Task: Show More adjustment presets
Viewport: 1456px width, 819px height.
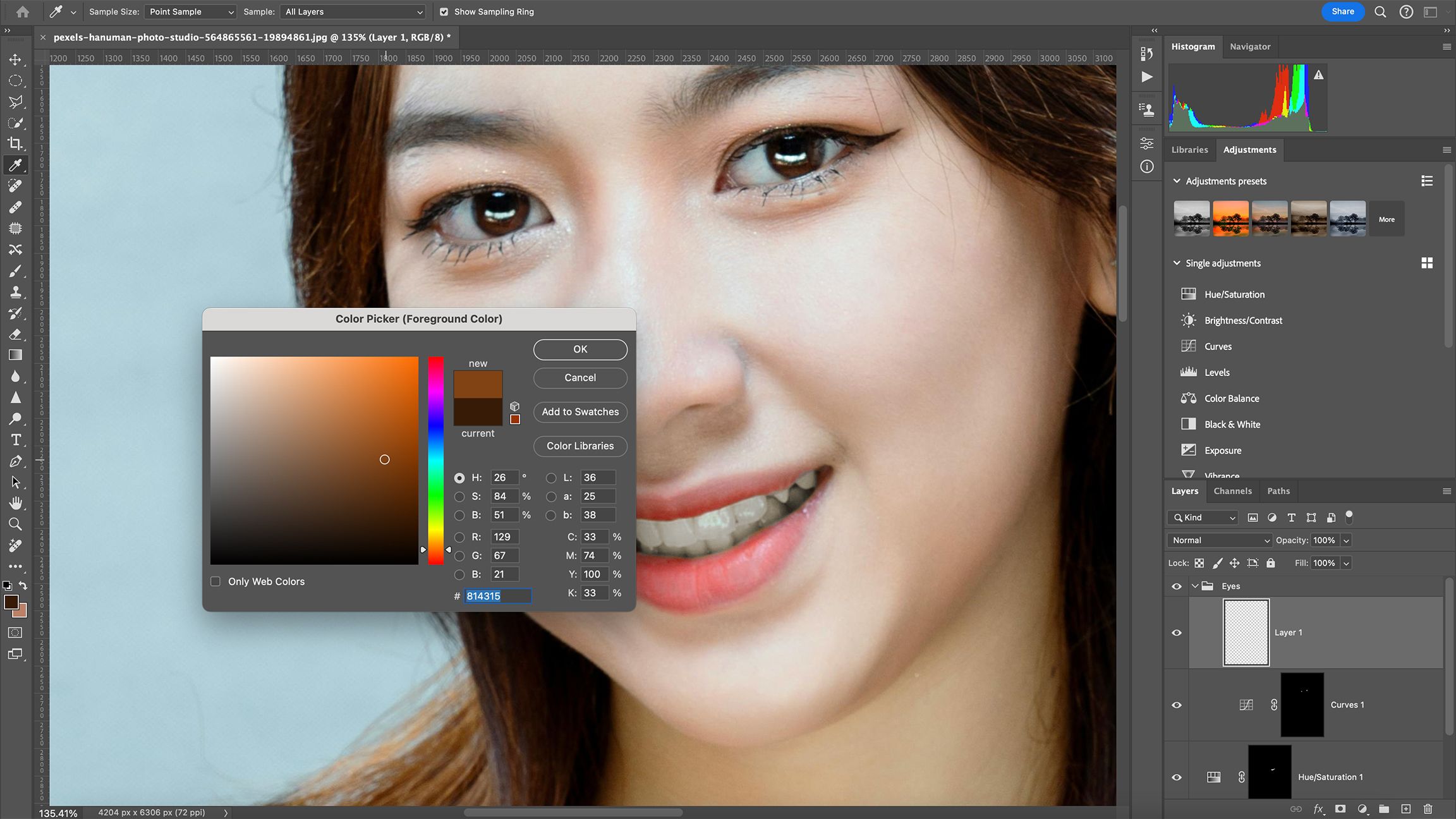Action: 1386,219
